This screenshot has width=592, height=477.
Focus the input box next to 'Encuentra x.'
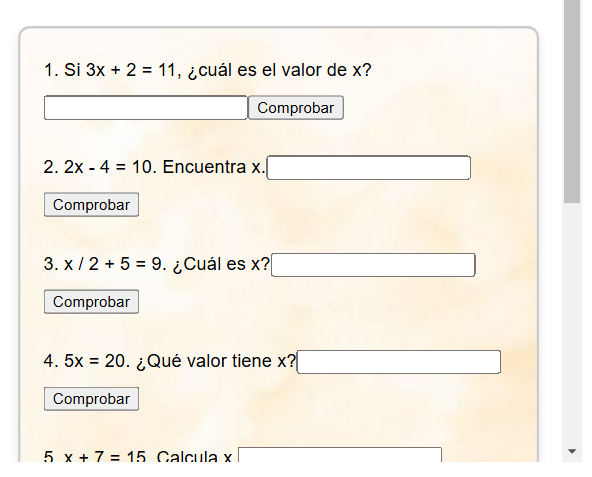coord(368,167)
